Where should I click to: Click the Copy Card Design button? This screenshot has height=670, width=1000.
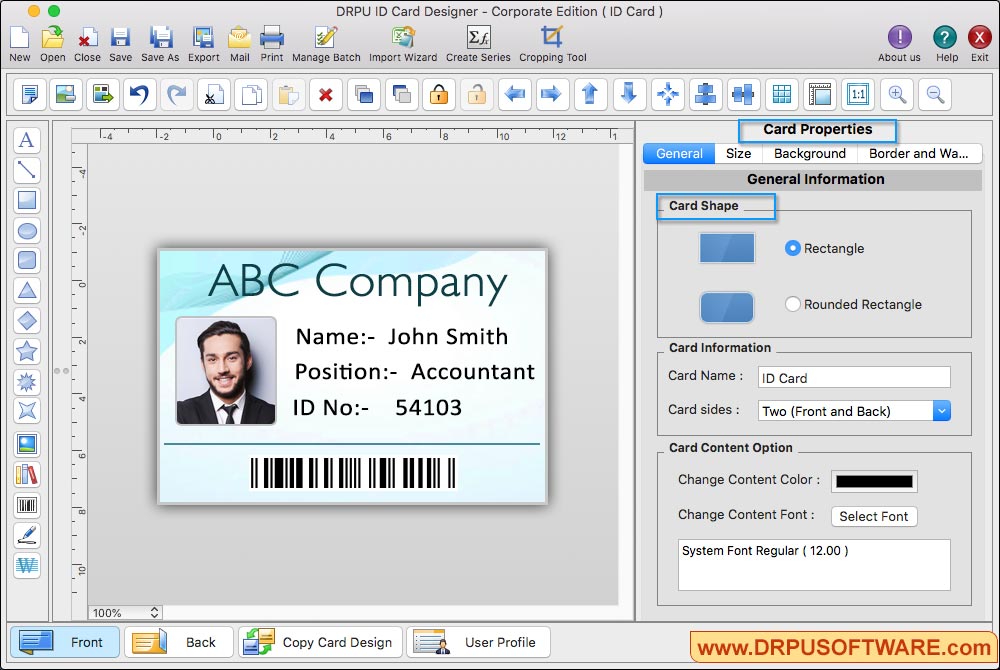[321, 642]
